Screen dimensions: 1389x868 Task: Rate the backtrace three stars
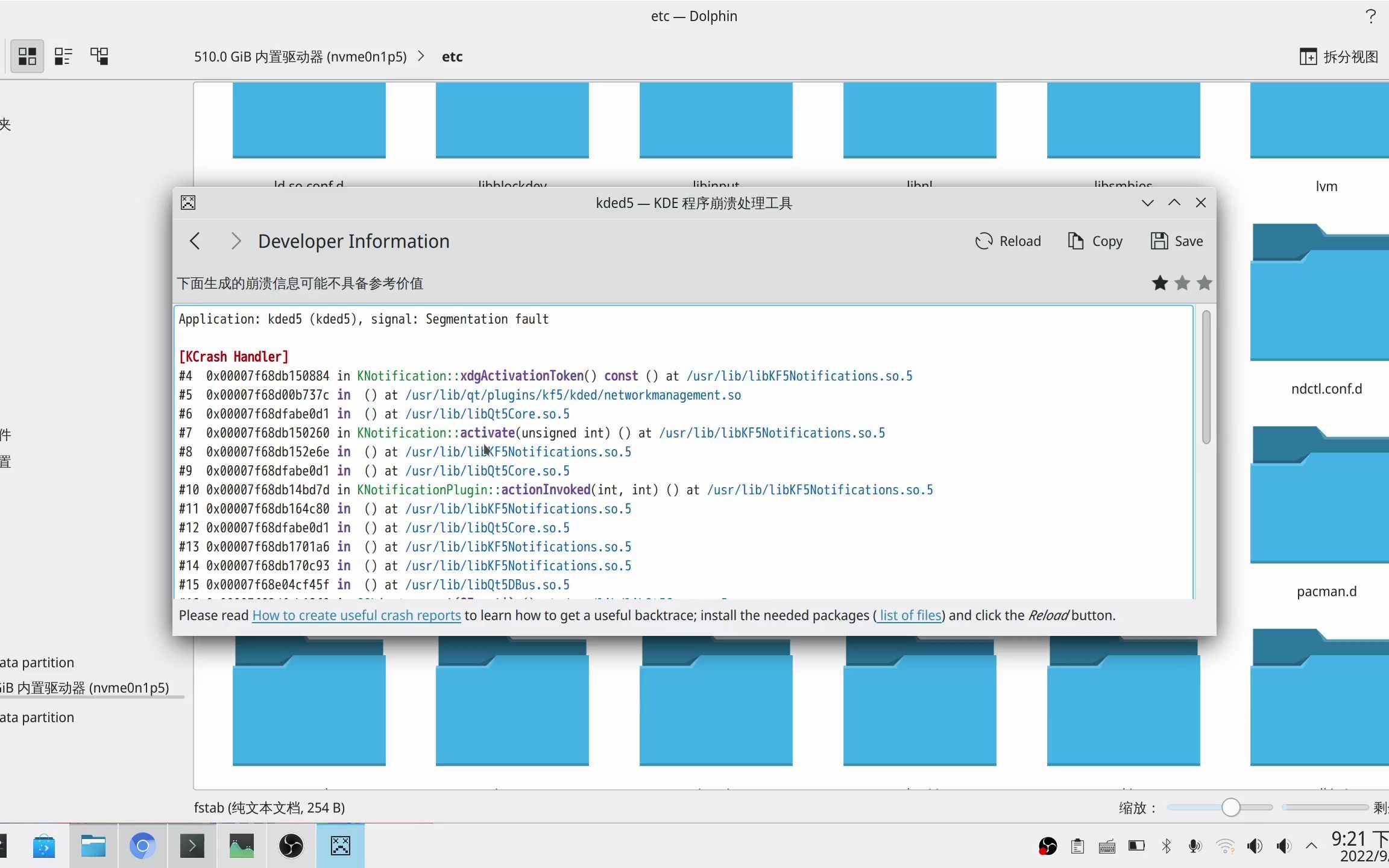pos(1205,283)
